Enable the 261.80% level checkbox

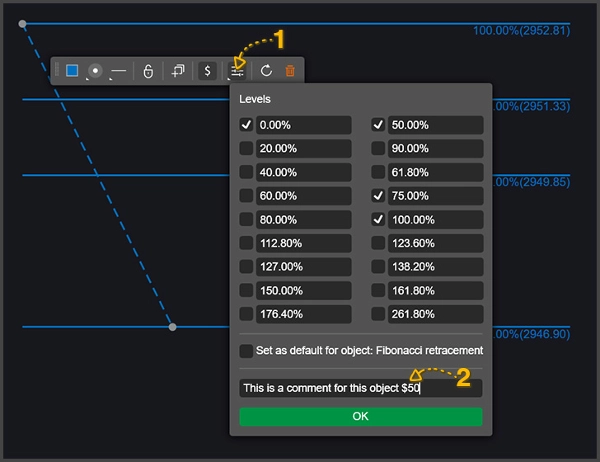(x=378, y=314)
